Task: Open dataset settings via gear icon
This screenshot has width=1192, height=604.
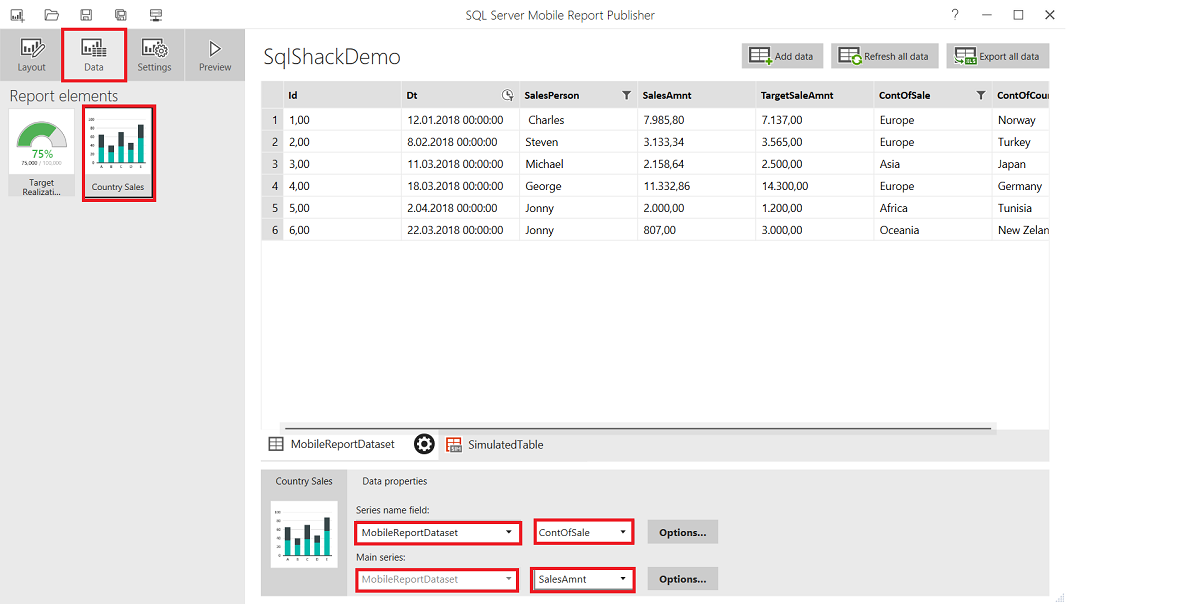Action: pos(424,444)
